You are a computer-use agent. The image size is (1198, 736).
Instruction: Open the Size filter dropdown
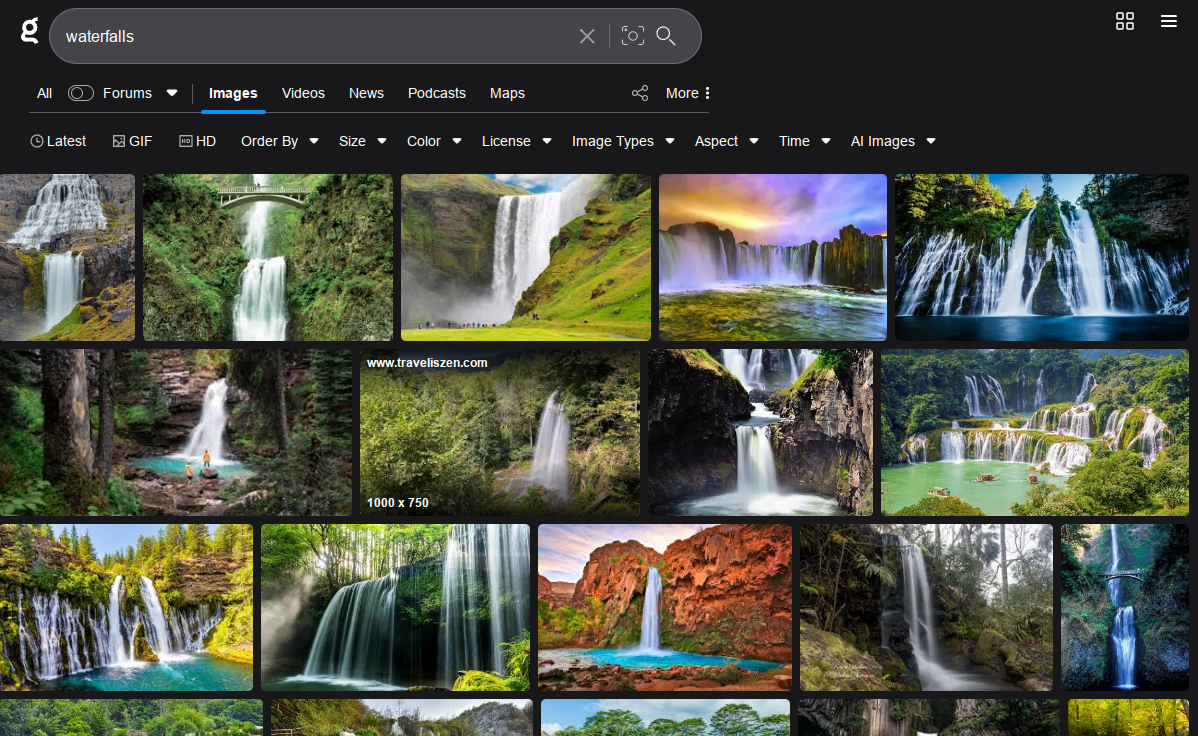(x=362, y=141)
